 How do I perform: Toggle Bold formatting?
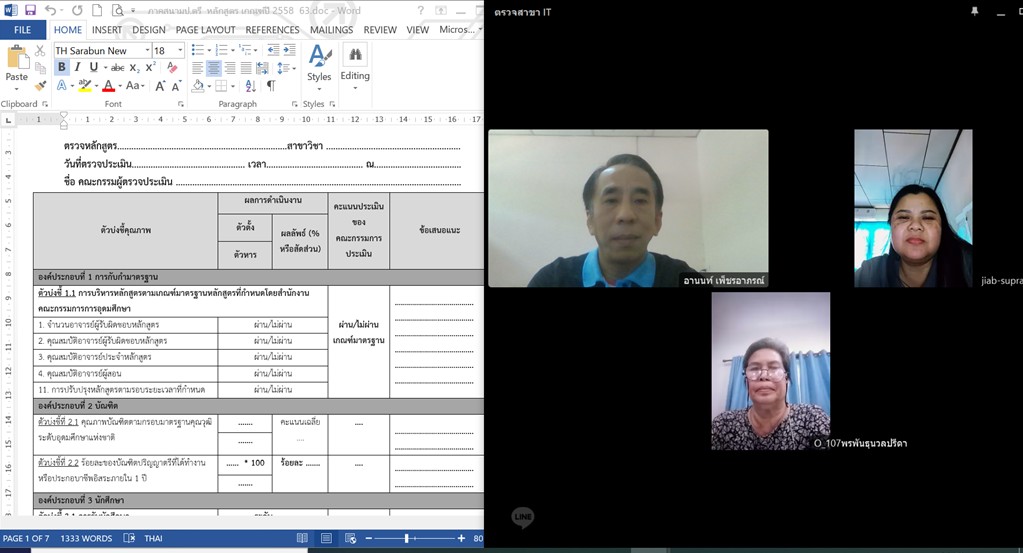point(61,67)
